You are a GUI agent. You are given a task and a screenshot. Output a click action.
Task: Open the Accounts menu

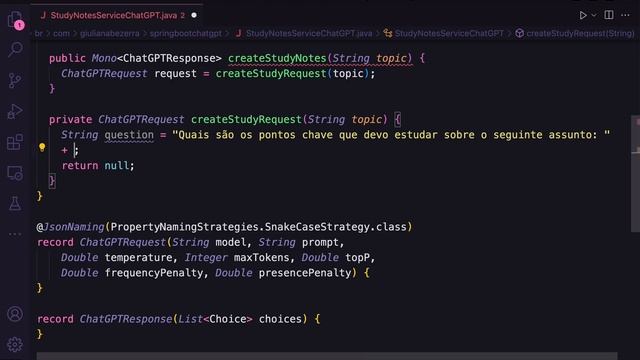coord(15,314)
